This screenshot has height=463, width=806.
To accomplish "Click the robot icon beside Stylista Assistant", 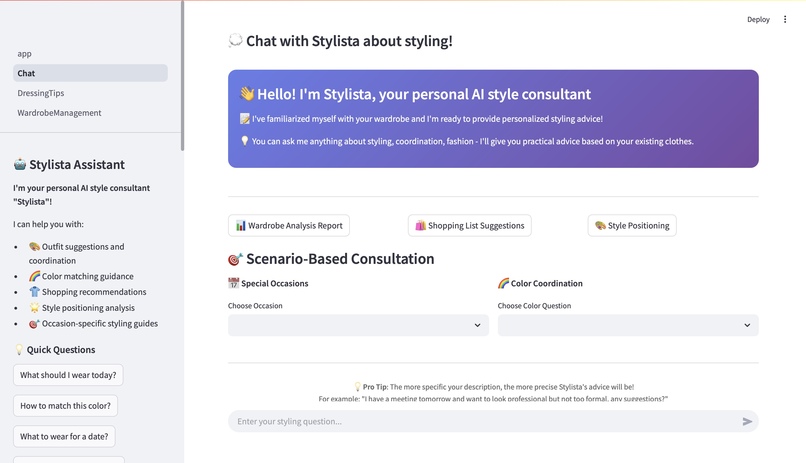I will coord(20,164).
